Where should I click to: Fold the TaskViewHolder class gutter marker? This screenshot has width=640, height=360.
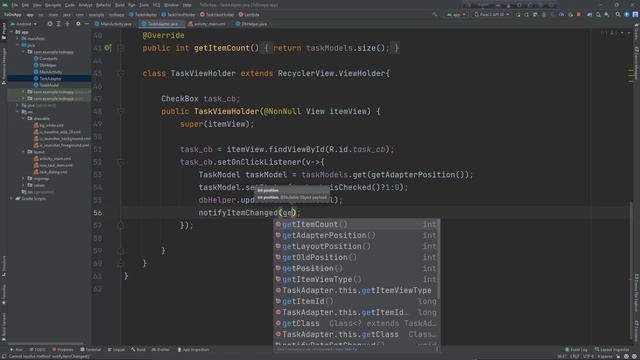(121, 74)
